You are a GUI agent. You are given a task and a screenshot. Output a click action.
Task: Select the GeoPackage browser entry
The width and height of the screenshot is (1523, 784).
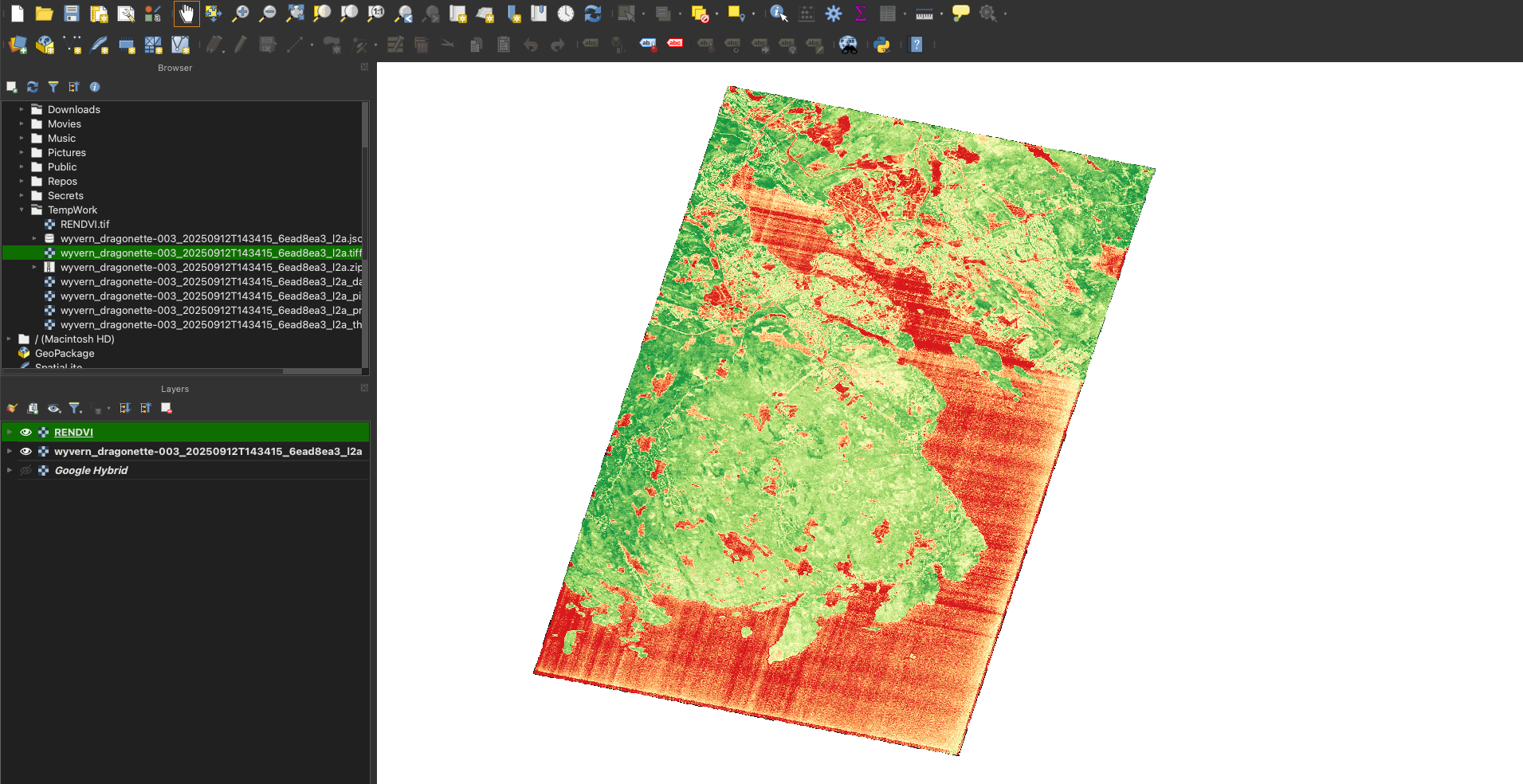coord(65,354)
